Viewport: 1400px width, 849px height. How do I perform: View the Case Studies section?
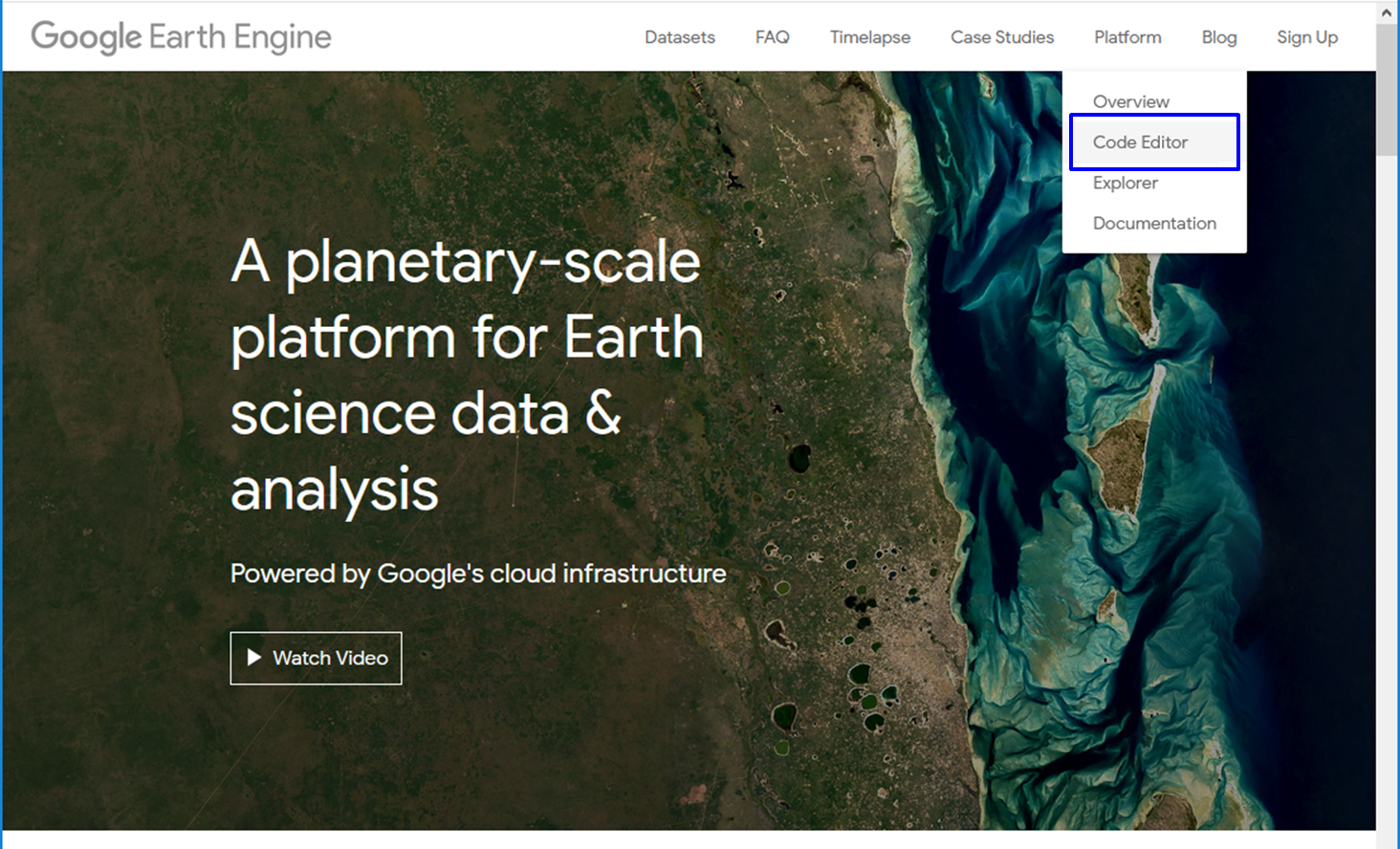tap(1001, 37)
